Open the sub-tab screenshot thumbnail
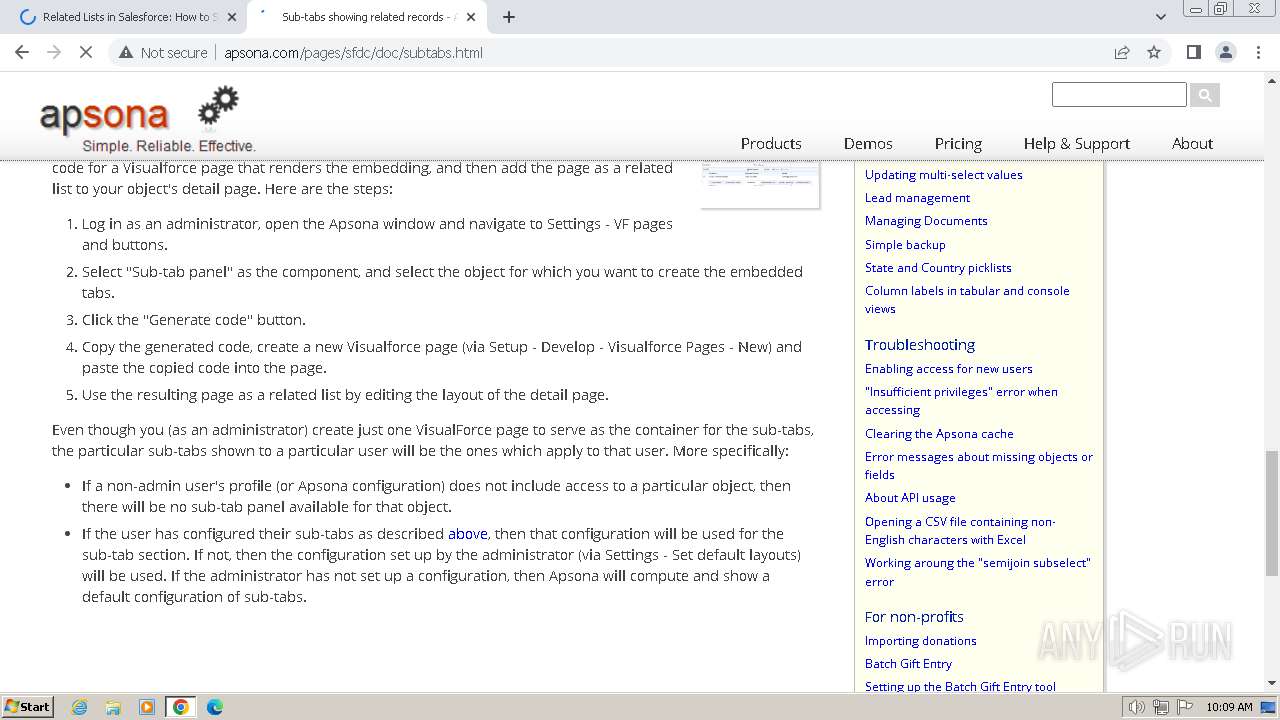This screenshot has height=720, width=1280. tap(760, 184)
